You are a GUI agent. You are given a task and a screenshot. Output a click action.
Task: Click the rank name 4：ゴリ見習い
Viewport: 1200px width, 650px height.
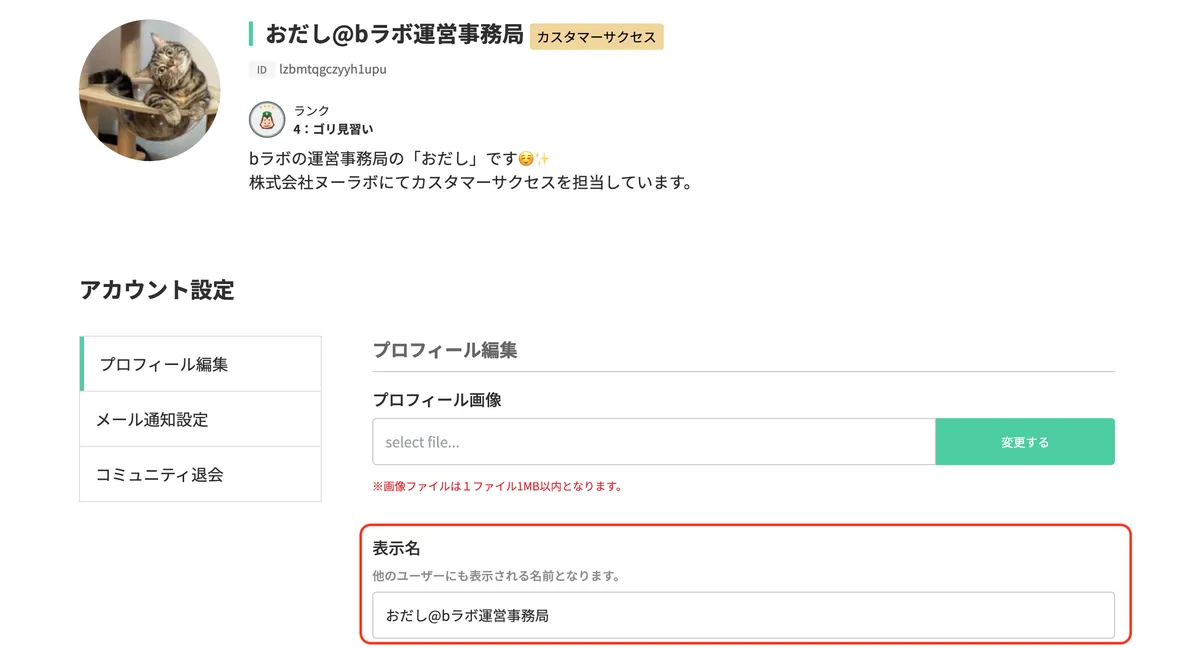click(x=333, y=129)
